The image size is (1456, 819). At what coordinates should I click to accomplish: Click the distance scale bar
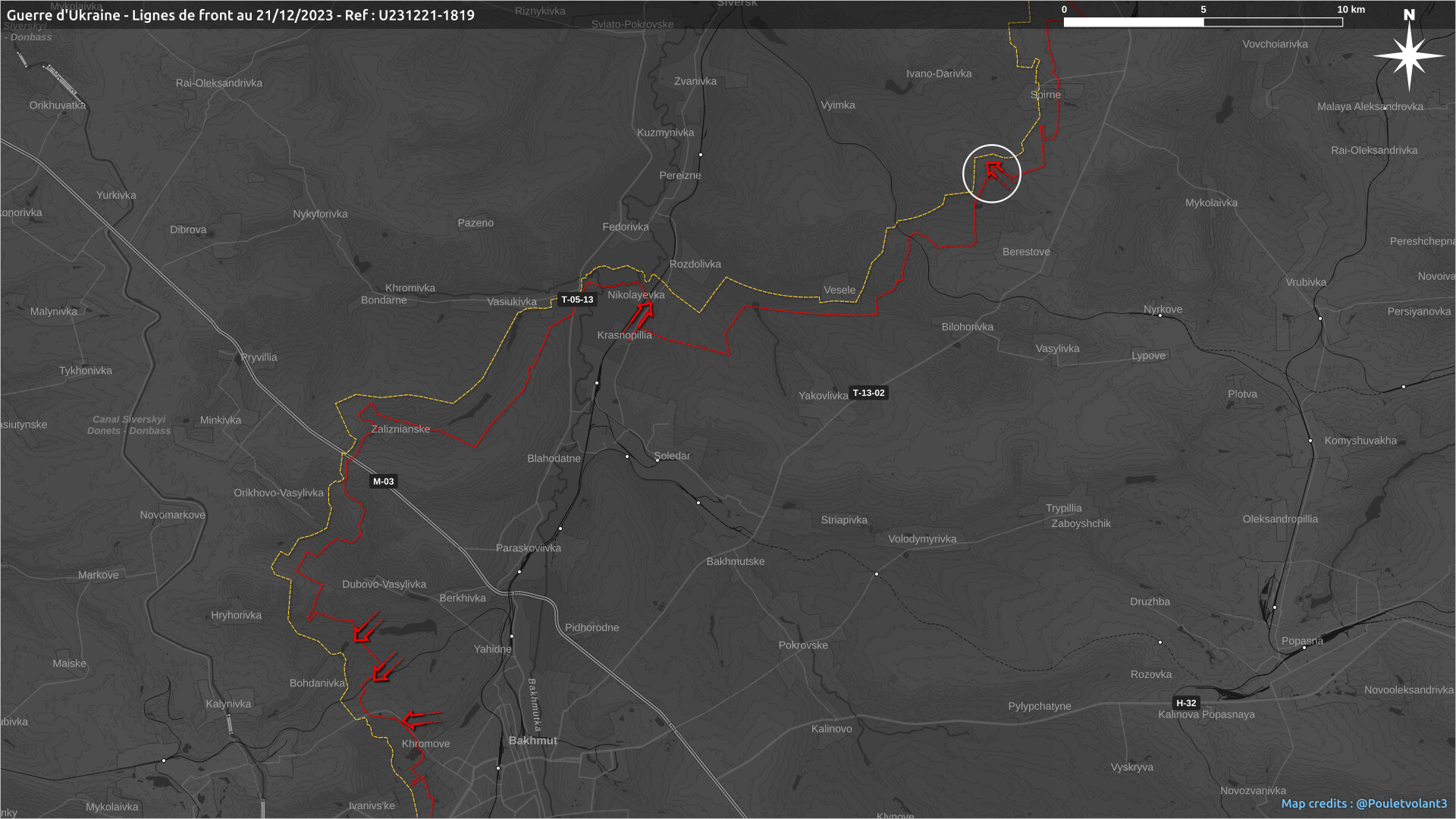[x=1203, y=22]
